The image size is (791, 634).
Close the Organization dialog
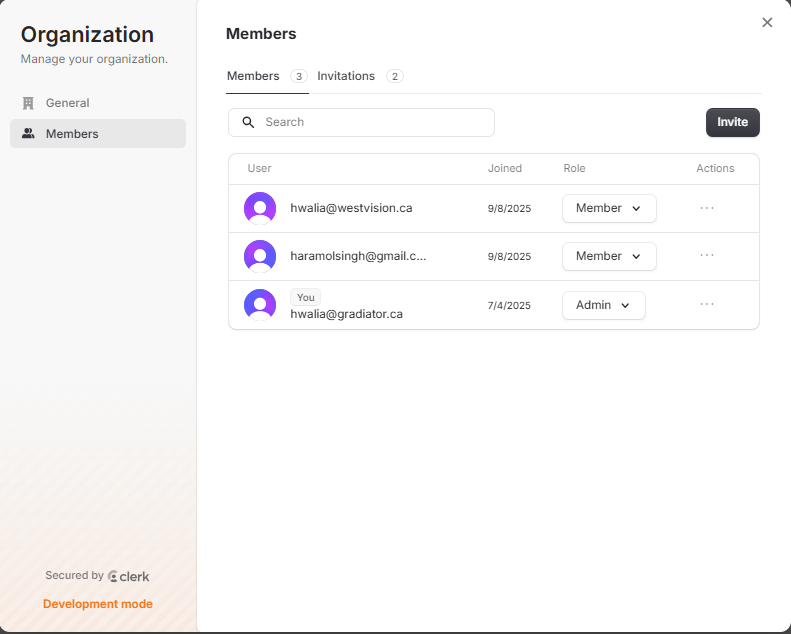[x=767, y=22]
